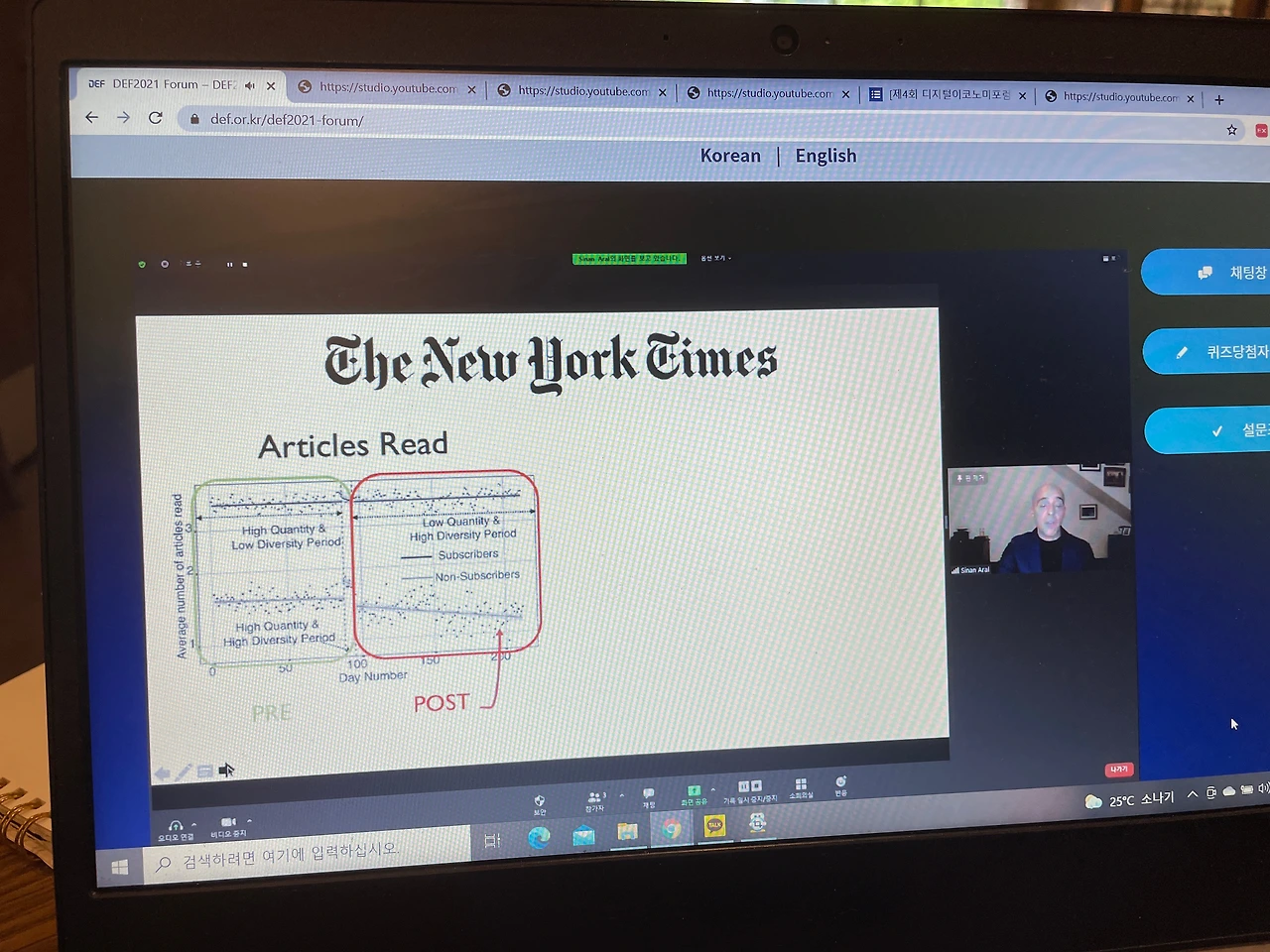Open the Windows Start menu
The width and height of the screenshot is (1270, 952).
tap(120, 868)
